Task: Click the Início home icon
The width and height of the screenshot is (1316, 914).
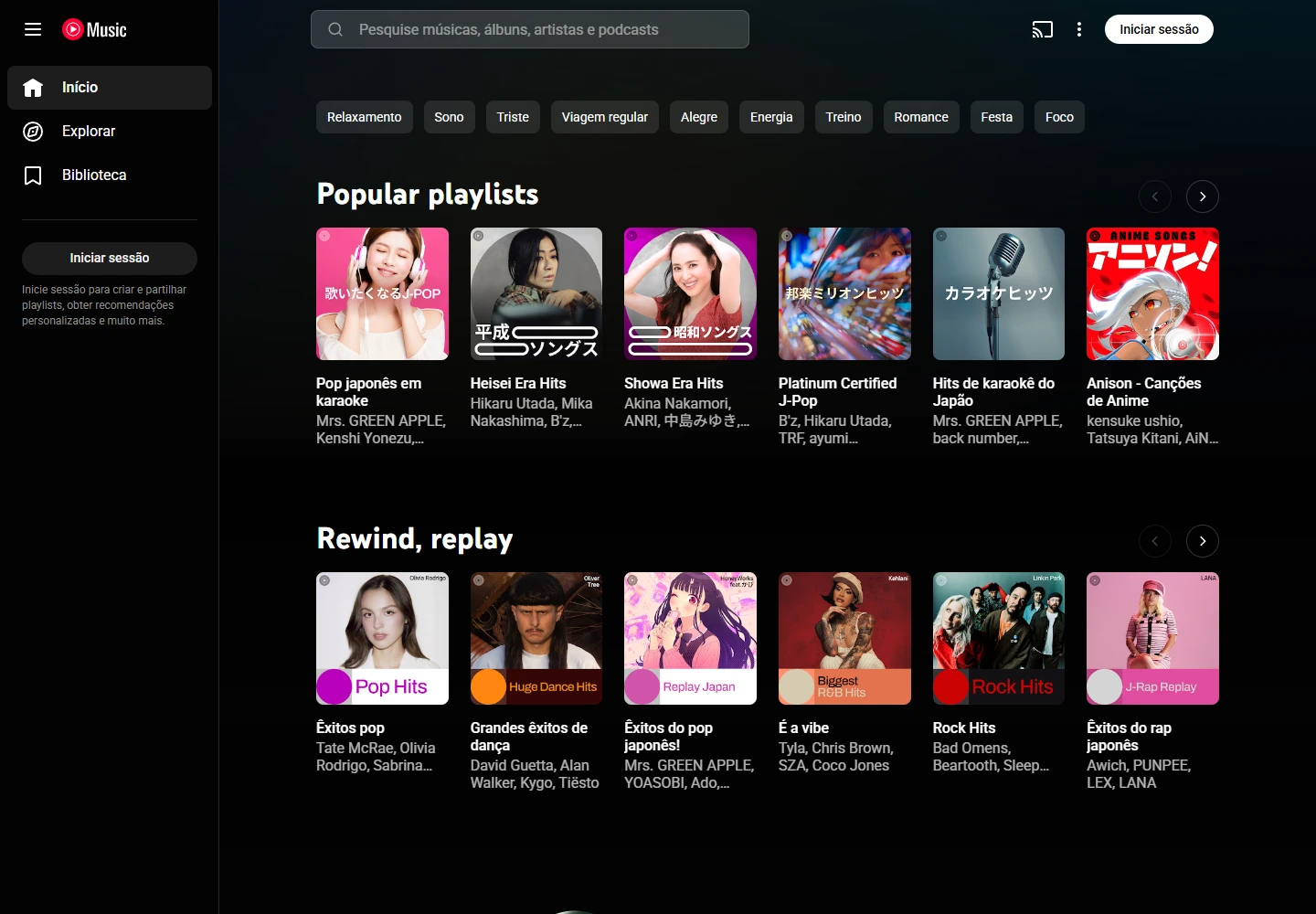Action: point(33,88)
